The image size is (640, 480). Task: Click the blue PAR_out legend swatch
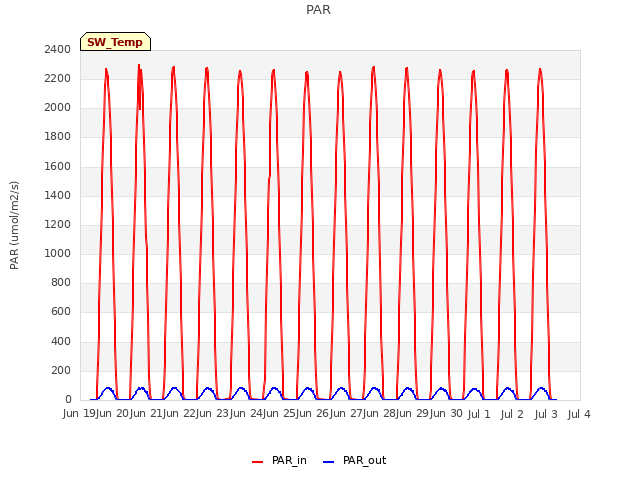[x=329, y=462]
